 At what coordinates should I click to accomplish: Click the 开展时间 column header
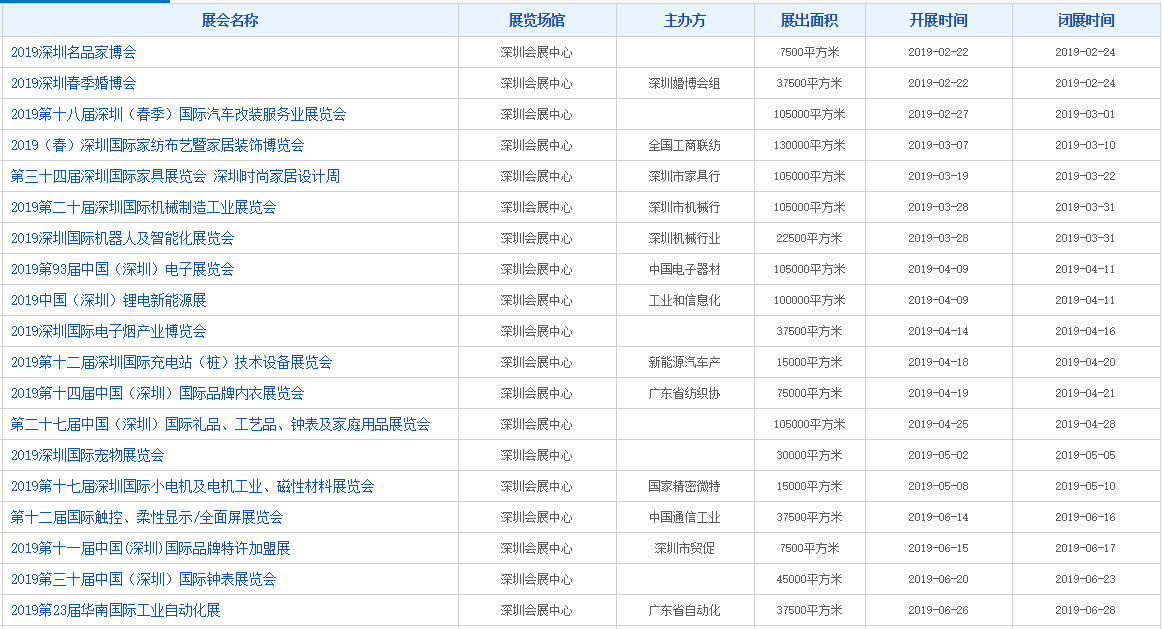[x=938, y=21]
